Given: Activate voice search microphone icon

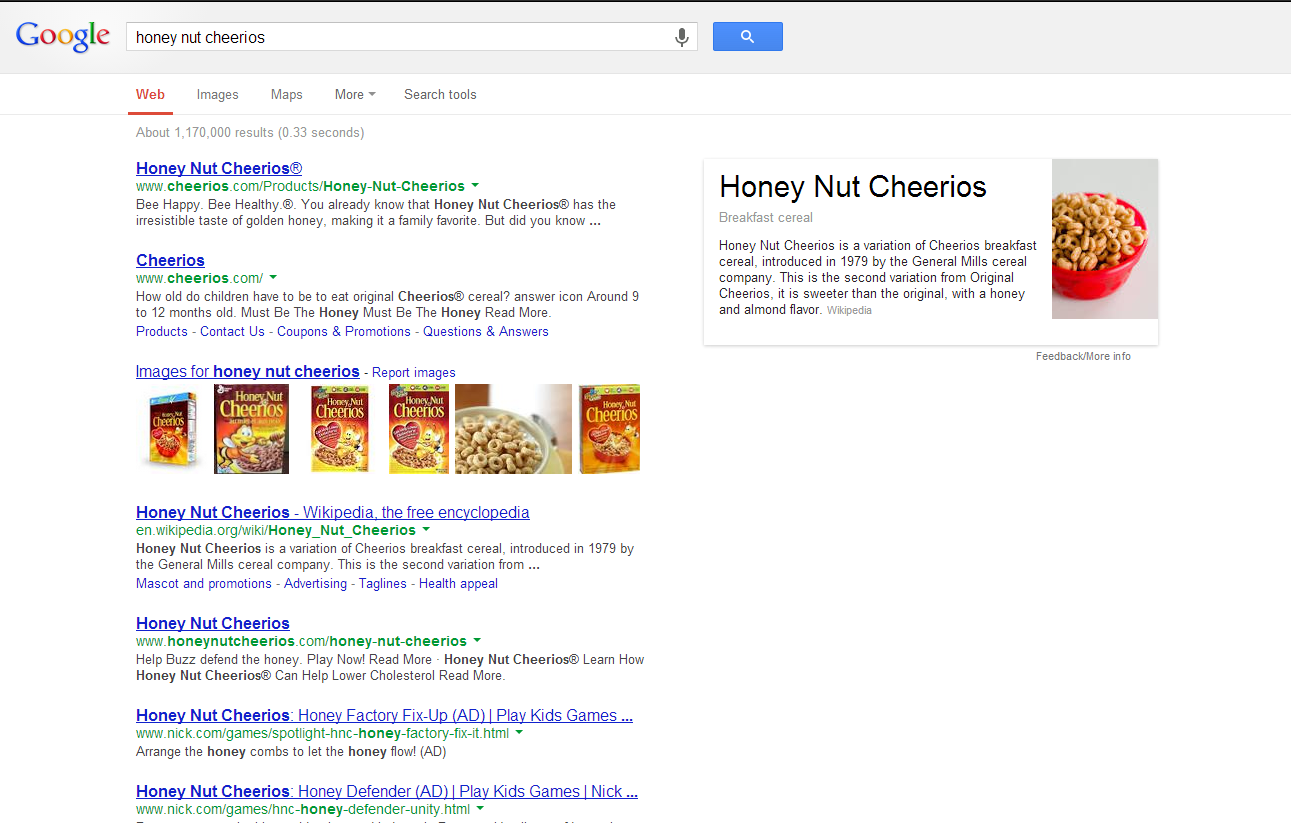Looking at the screenshot, I should click(682, 38).
